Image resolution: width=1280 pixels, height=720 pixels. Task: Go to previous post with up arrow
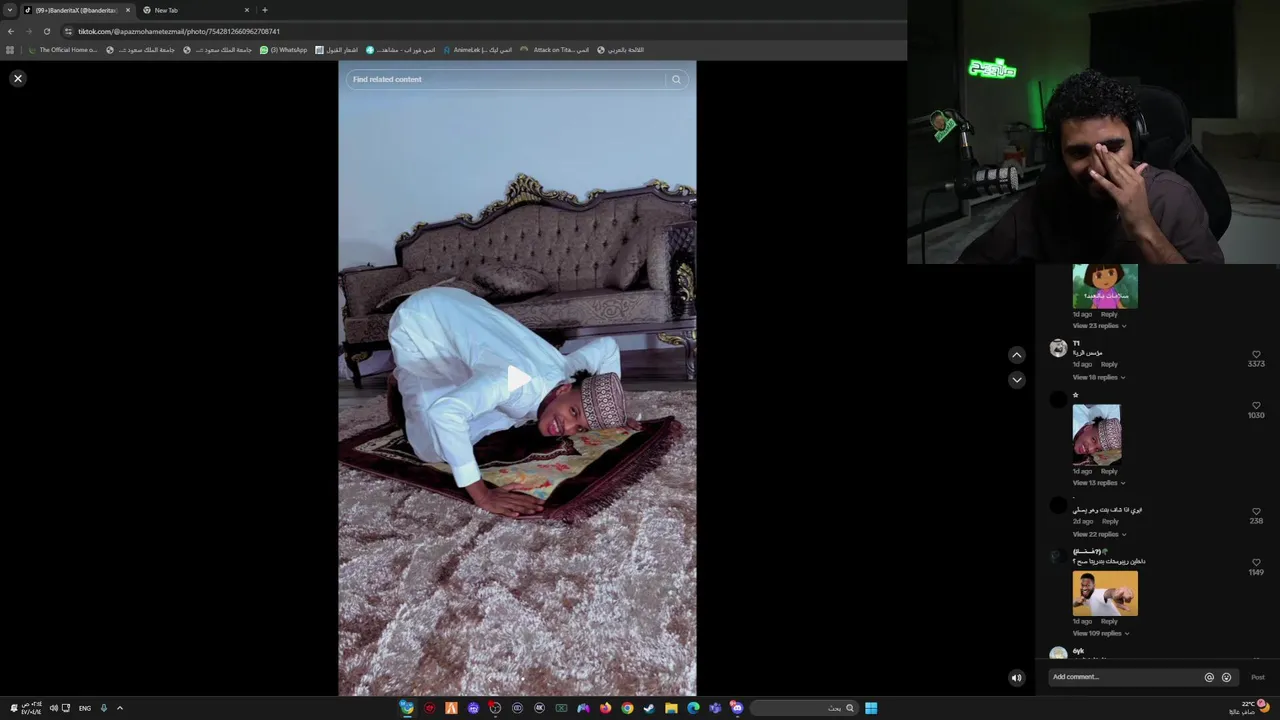1016,355
